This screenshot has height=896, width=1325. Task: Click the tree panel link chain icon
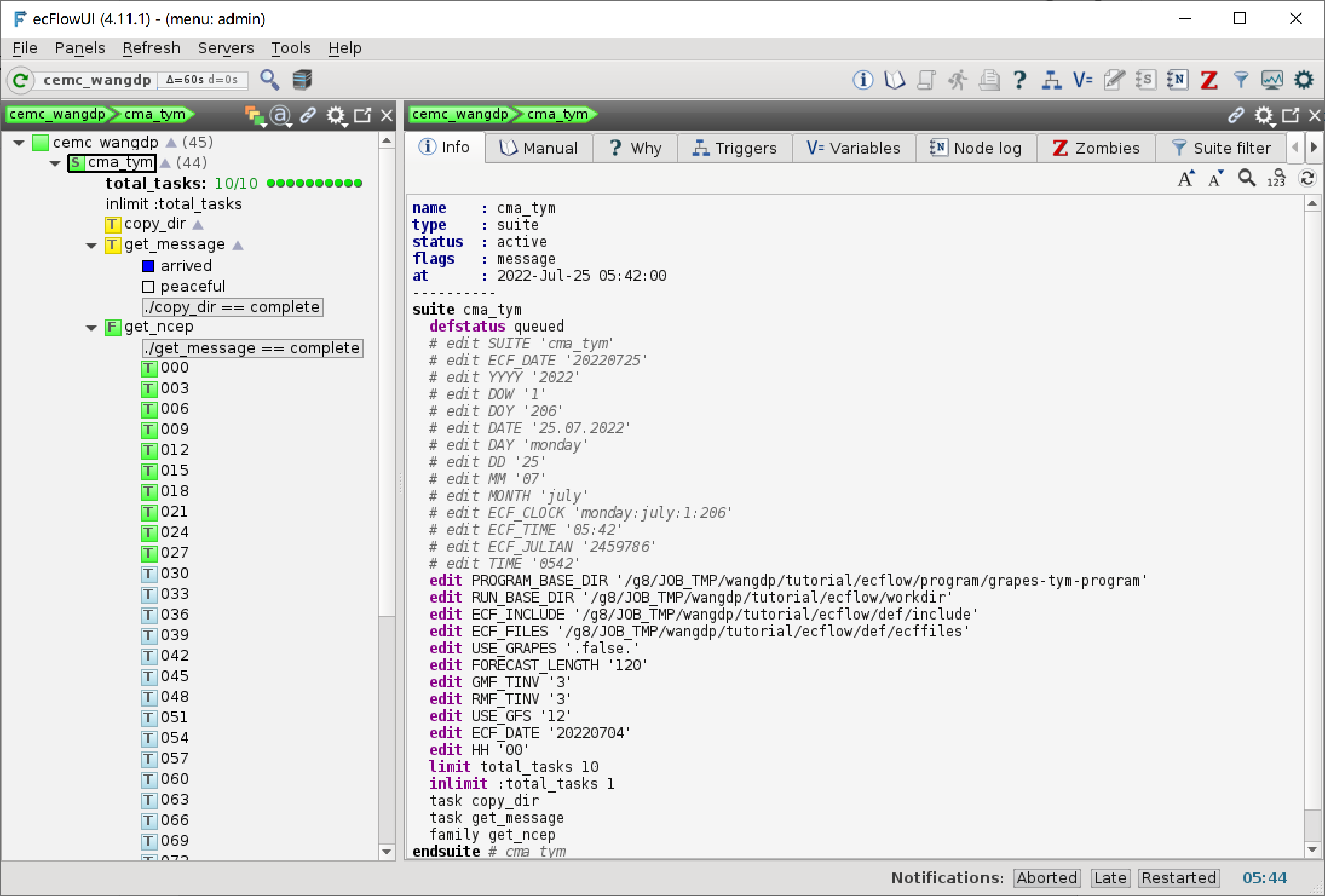[x=308, y=115]
